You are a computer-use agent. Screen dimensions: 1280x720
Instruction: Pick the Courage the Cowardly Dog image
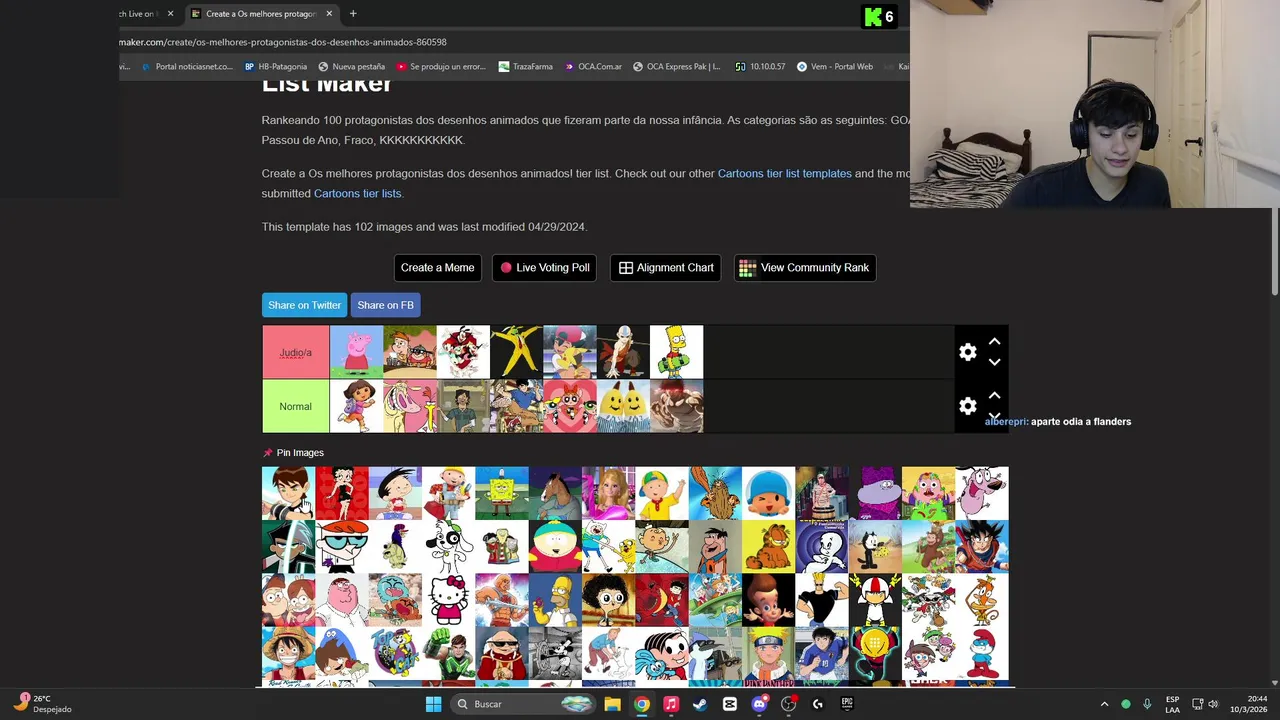coord(982,493)
